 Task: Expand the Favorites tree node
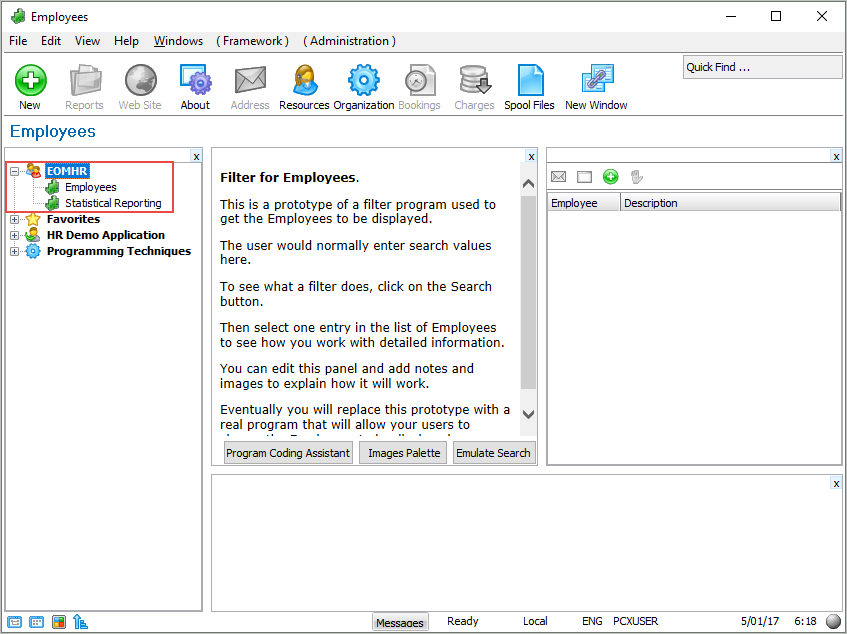[15, 219]
